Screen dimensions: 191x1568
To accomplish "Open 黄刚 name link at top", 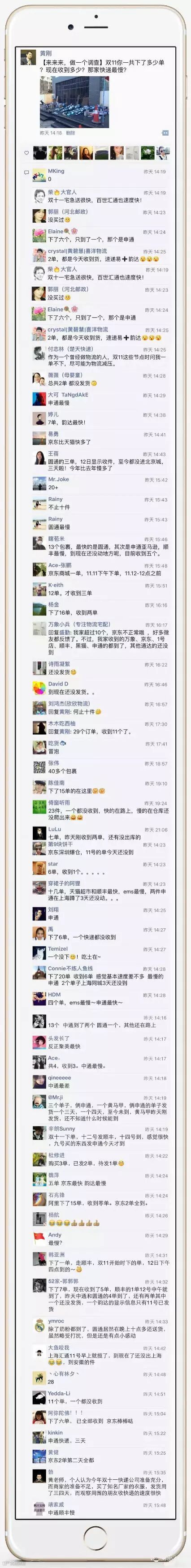I will [46, 53].
